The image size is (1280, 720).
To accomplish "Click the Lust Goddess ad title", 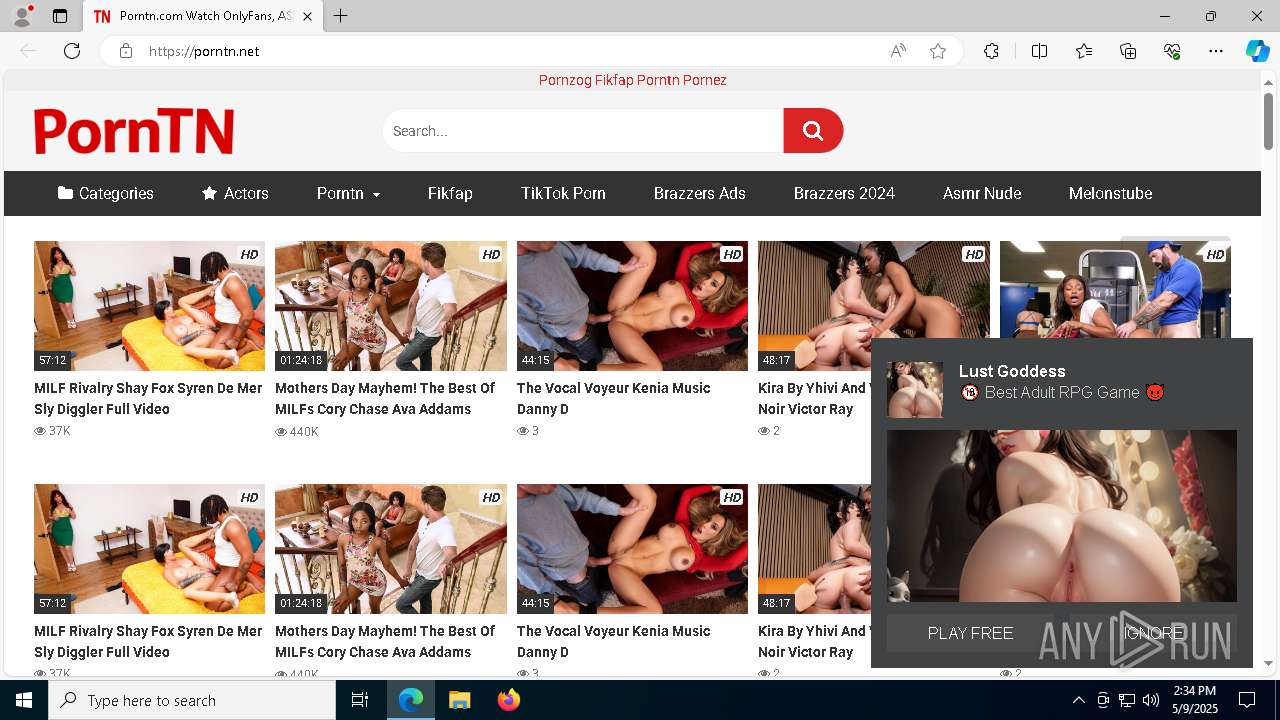I will click(1012, 371).
